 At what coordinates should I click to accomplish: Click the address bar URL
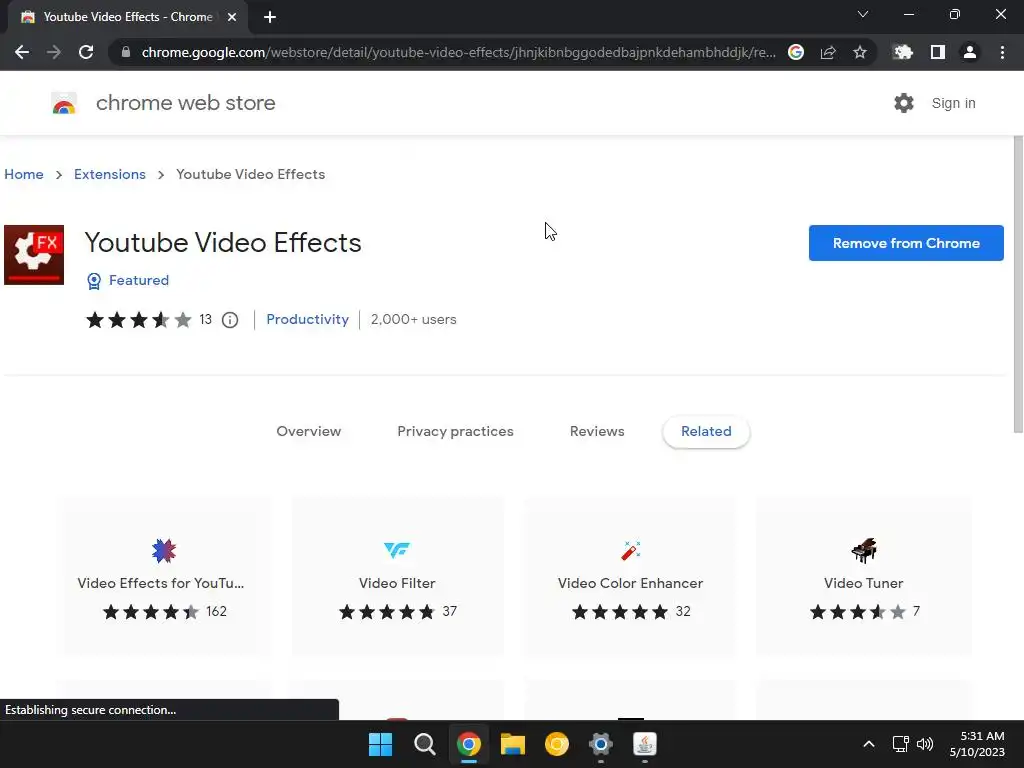[458, 52]
